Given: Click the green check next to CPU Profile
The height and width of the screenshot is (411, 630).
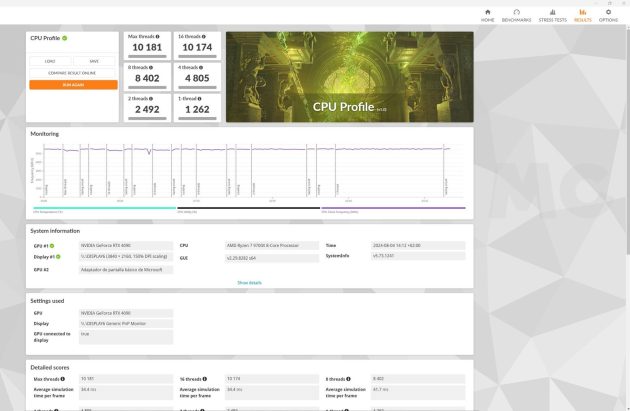Looking at the screenshot, I should pos(65,38).
